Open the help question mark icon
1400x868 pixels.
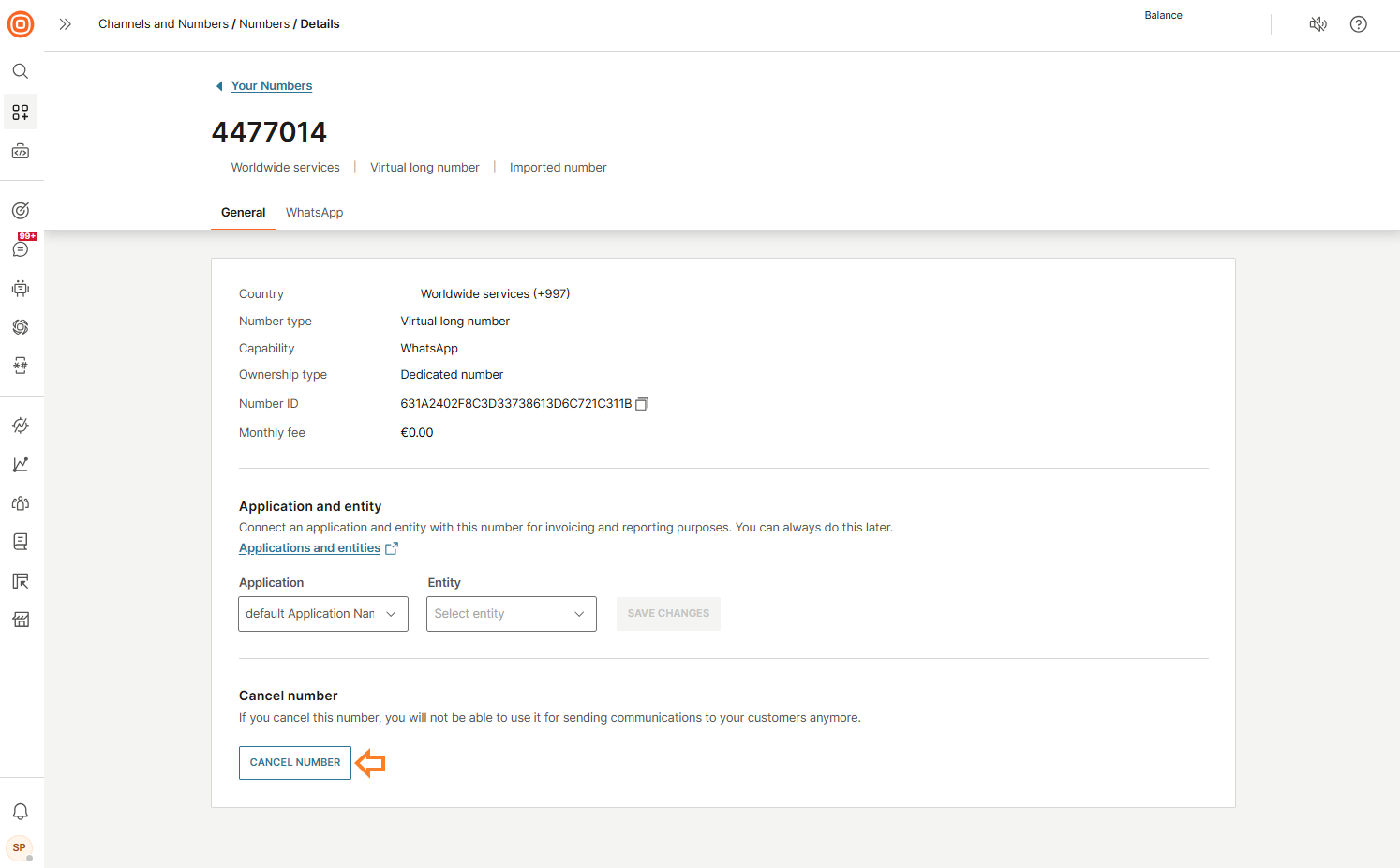pos(1358,24)
